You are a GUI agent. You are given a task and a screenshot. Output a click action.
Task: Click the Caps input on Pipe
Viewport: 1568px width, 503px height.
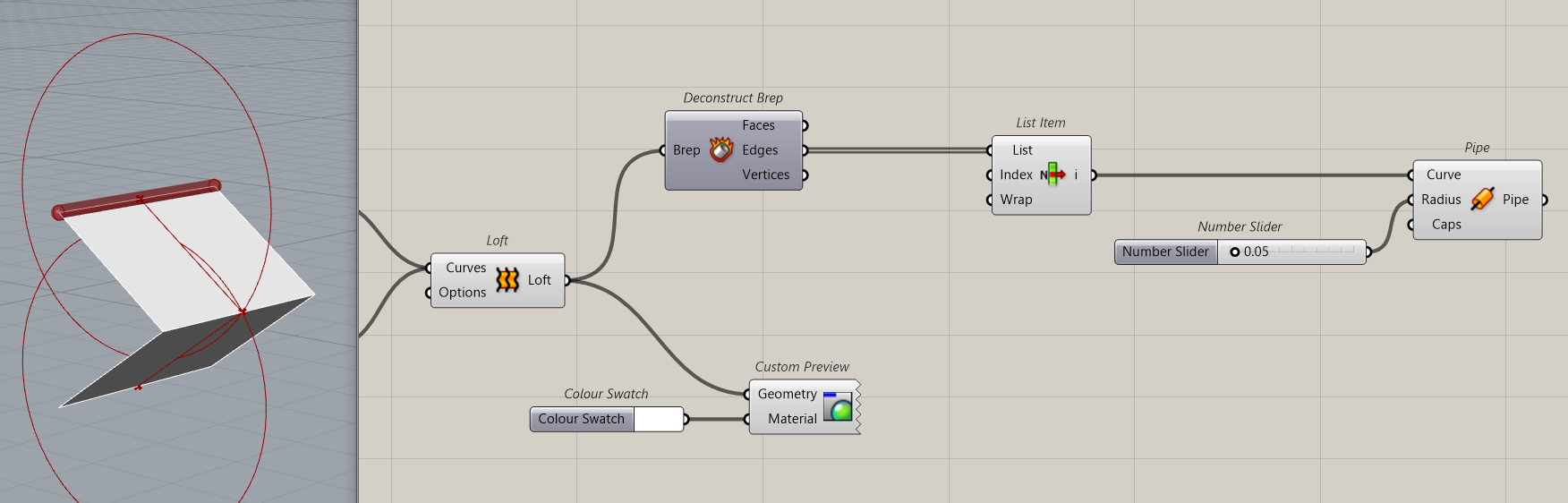(1446, 225)
